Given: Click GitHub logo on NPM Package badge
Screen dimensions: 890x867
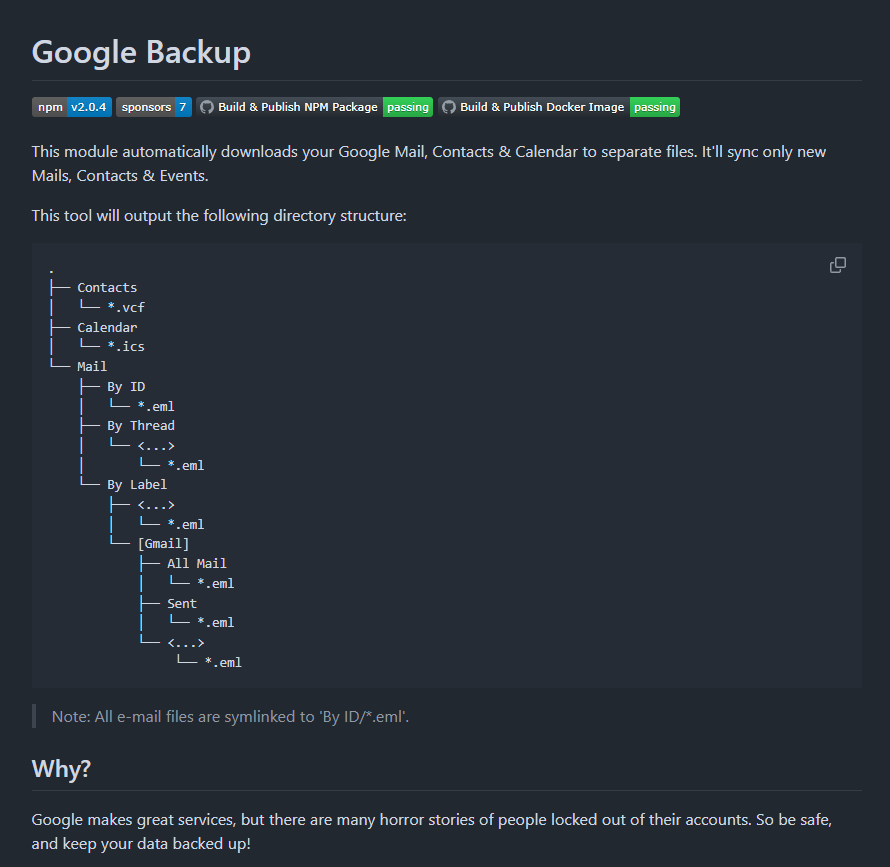Looking at the screenshot, I should [x=207, y=107].
